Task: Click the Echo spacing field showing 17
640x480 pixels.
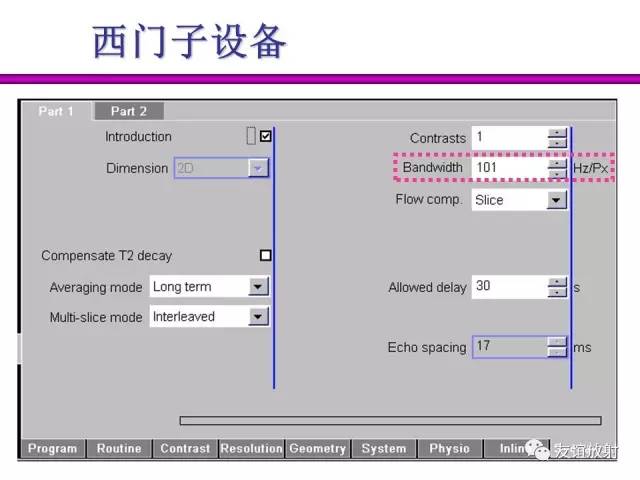Action: tap(510, 347)
